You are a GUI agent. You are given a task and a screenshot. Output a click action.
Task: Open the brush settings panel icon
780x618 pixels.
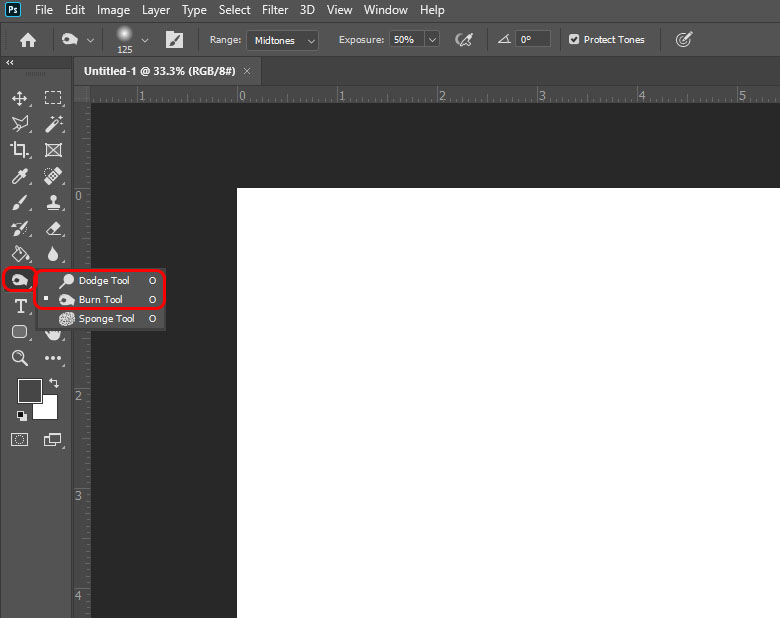point(175,40)
